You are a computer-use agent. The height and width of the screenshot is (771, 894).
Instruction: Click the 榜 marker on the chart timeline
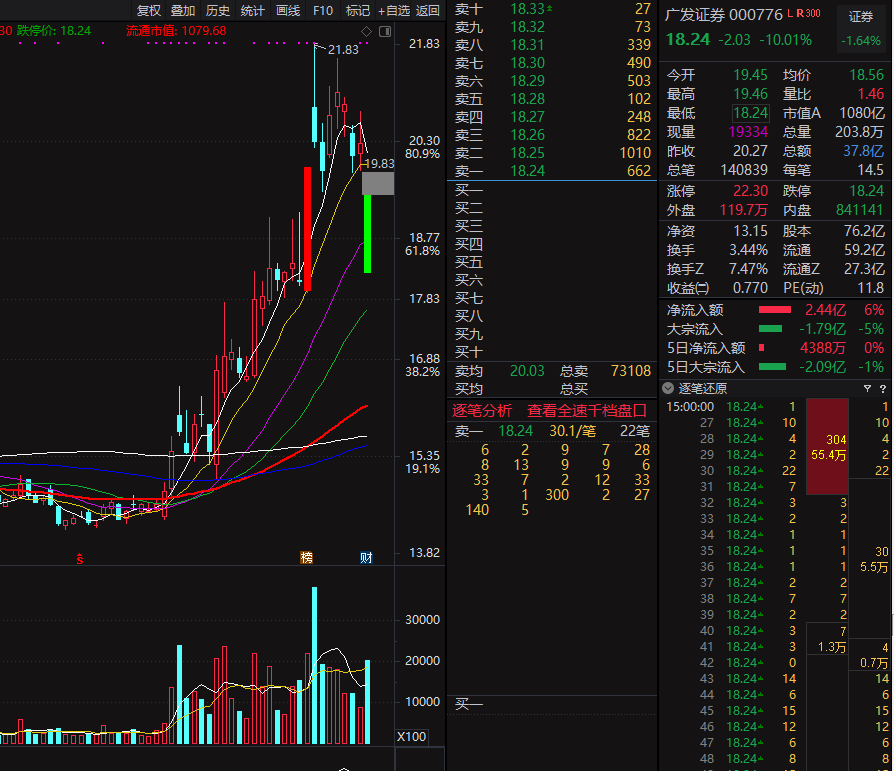[307, 557]
